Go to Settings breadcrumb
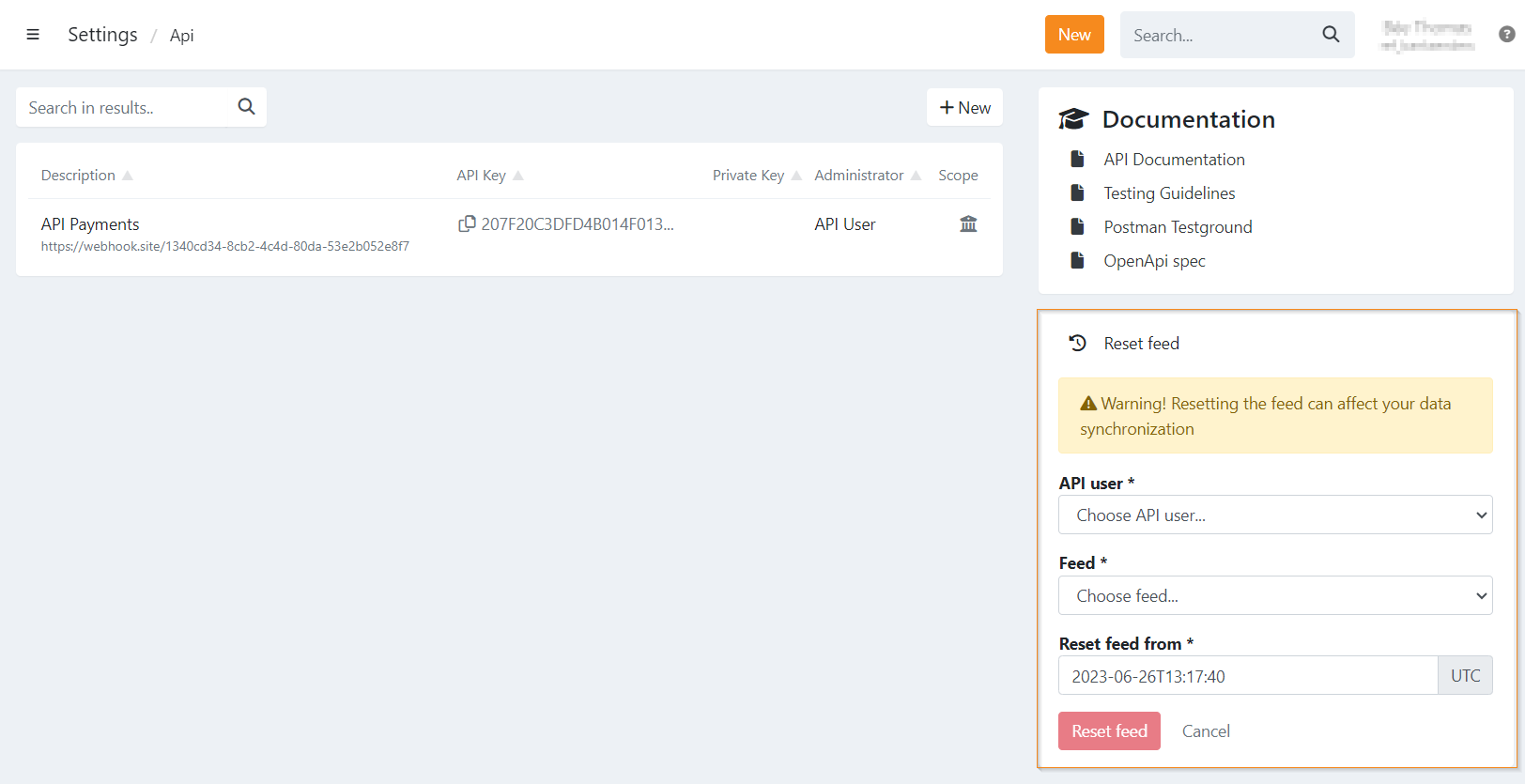 (102, 35)
